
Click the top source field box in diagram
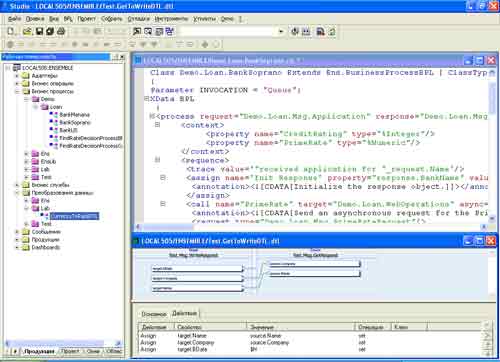click(x=314, y=264)
